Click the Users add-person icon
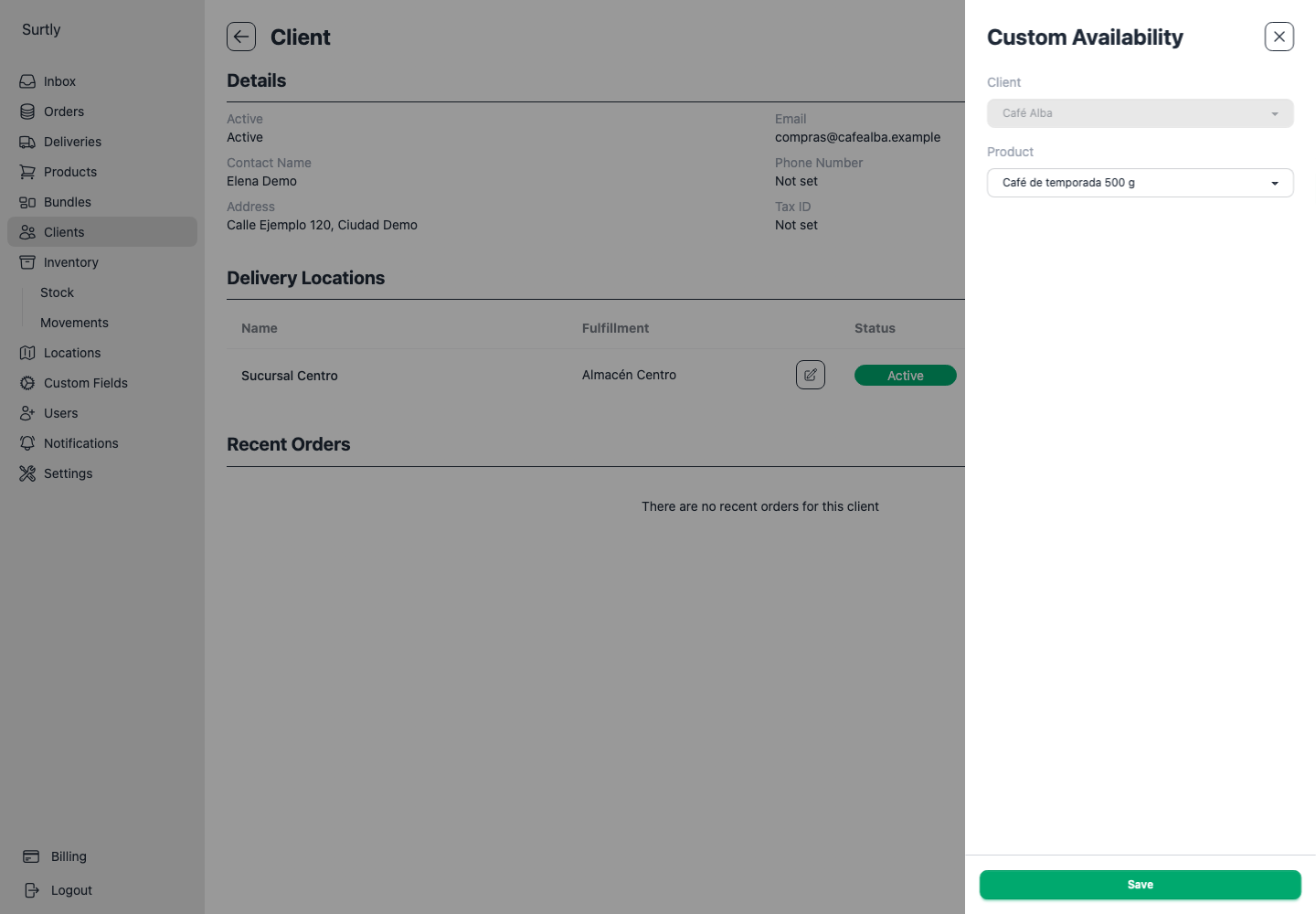1316x914 pixels. 27,413
